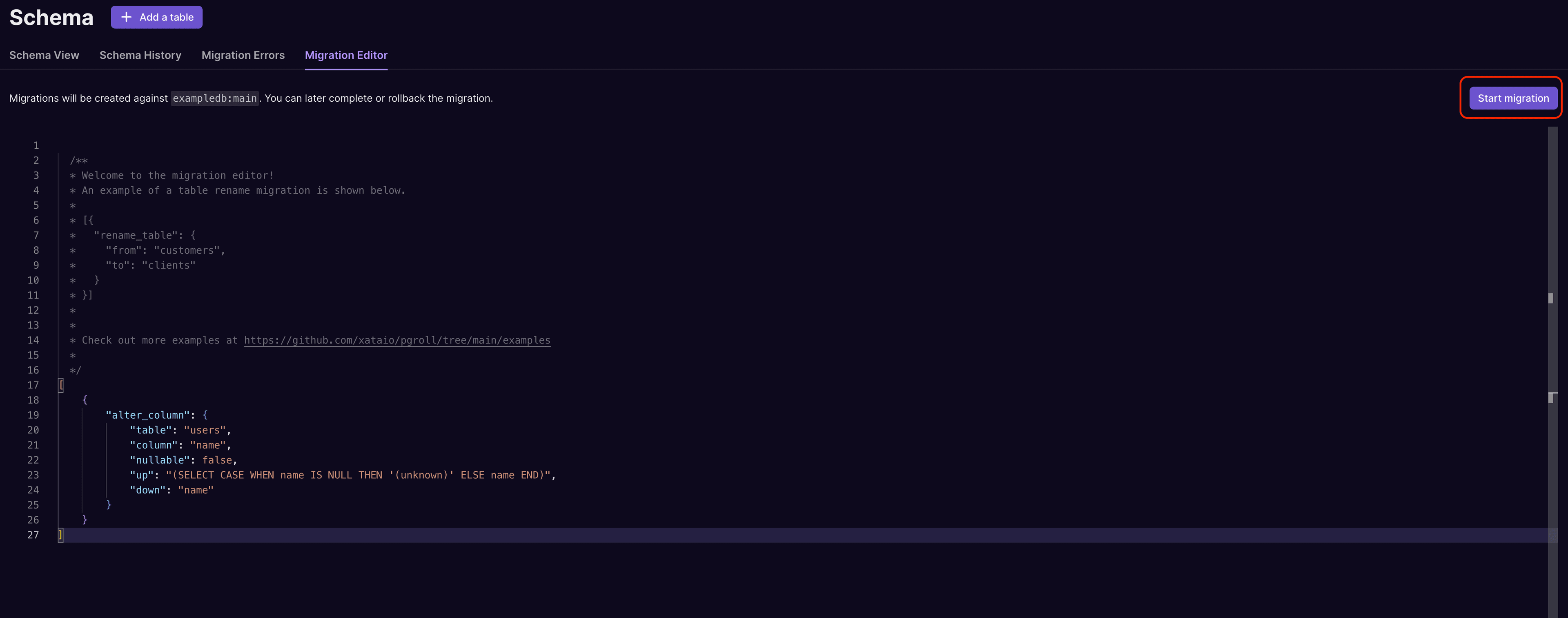The height and width of the screenshot is (618, 1568).
Task: View the Migration Errors tab
Action: (x=243, y=55)
